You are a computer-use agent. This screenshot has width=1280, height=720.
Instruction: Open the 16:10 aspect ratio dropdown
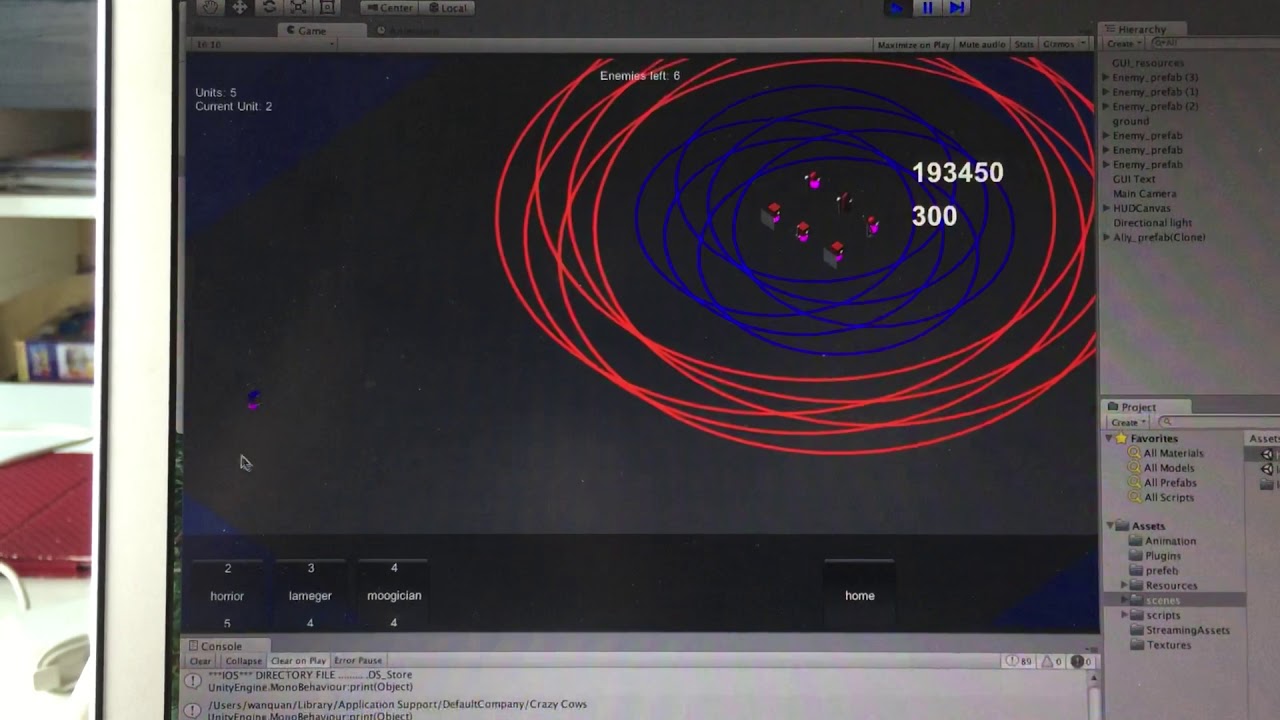coord(264,45)
